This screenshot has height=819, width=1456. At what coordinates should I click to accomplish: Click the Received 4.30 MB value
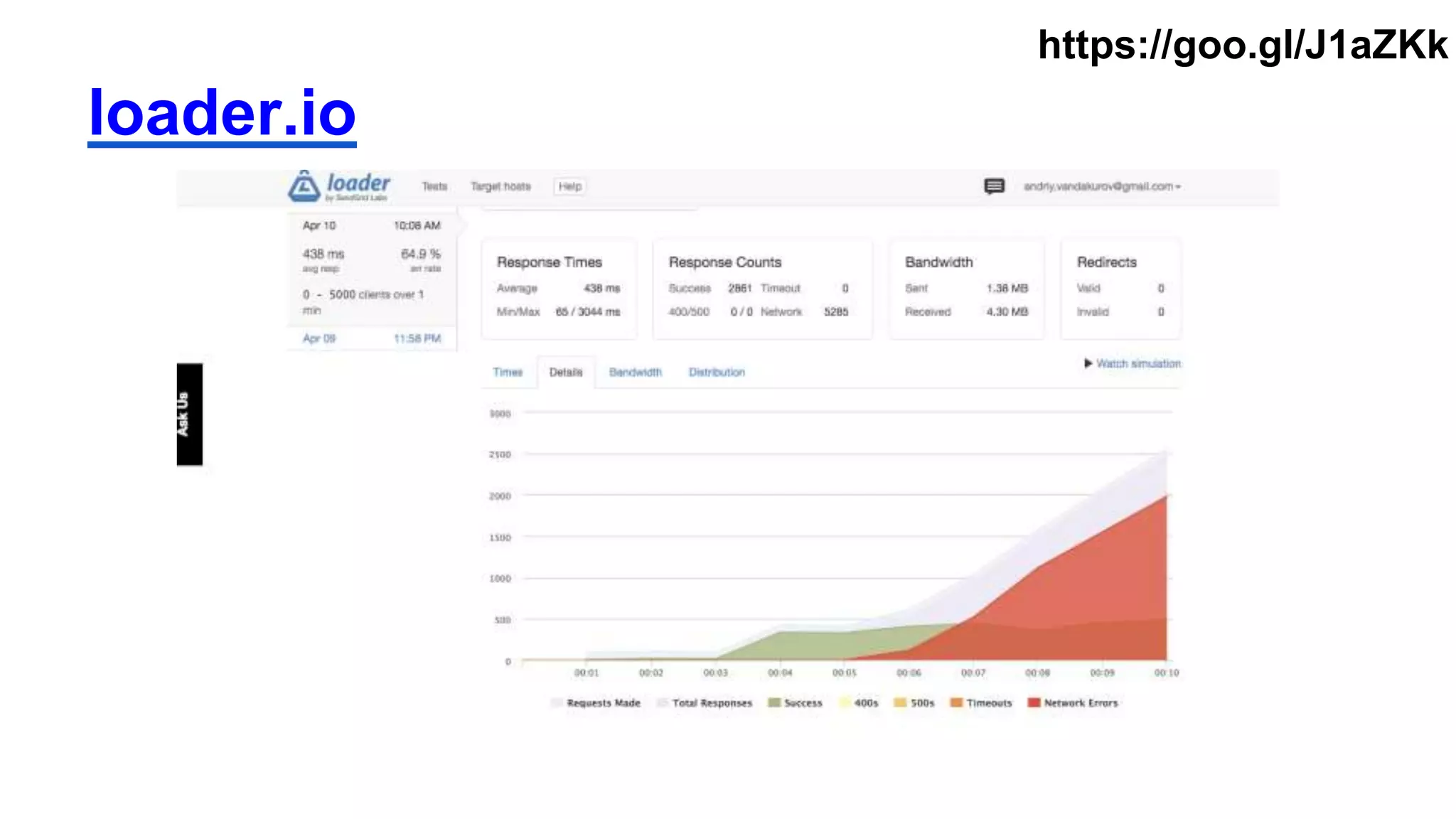click(x=1007, y=312)
